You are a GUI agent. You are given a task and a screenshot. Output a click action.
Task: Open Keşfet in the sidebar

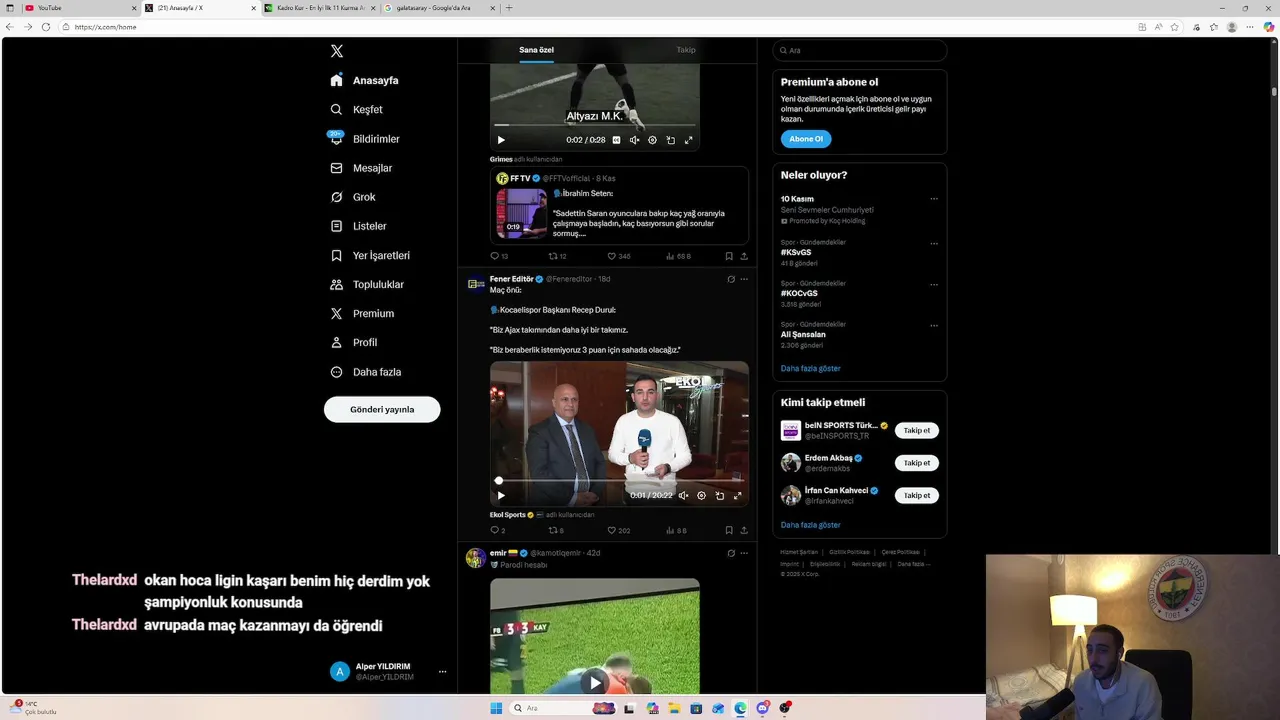click(357, 110)
